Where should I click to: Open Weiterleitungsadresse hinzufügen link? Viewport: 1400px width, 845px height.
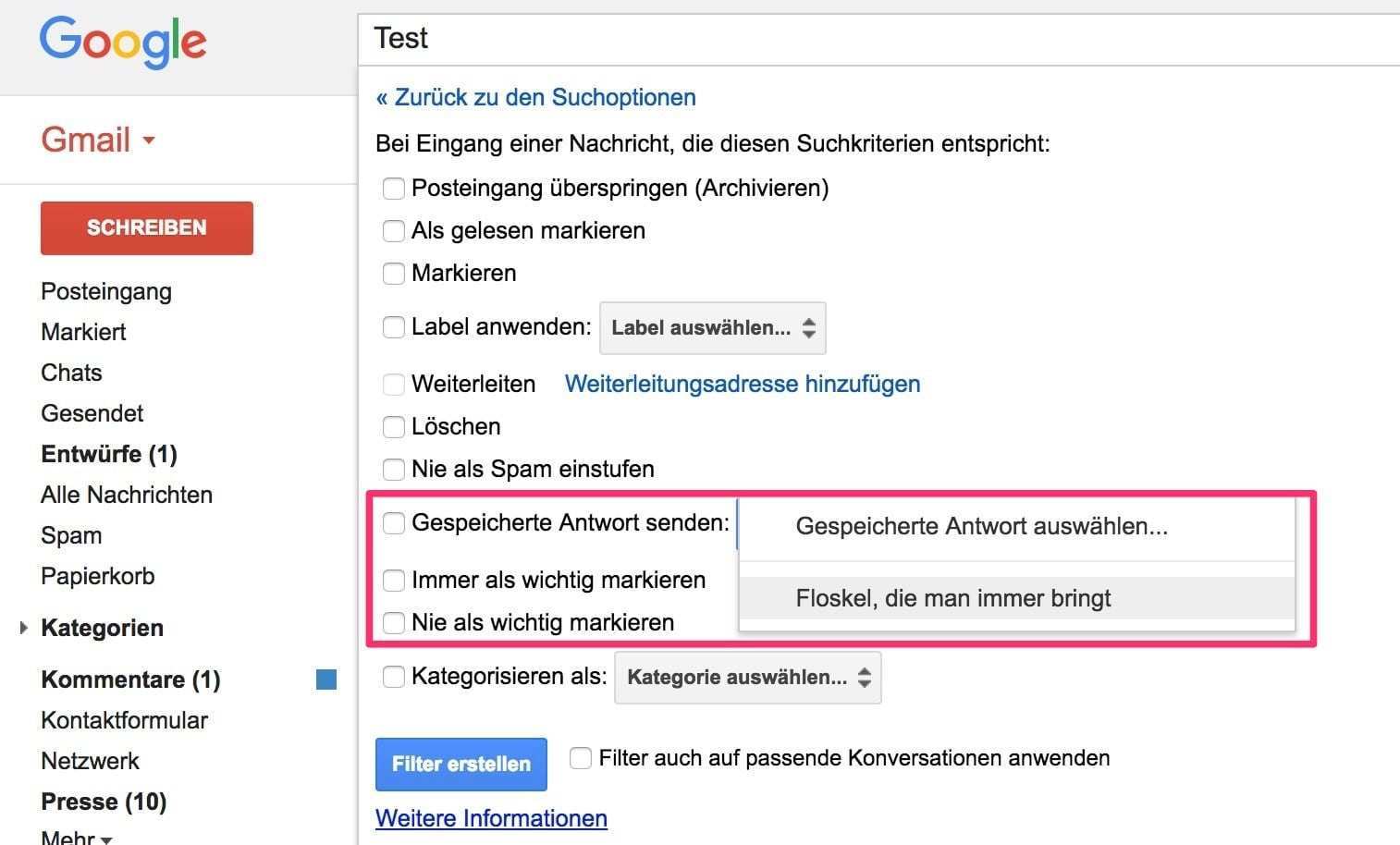pyautogui.click(x=742, y=385)
